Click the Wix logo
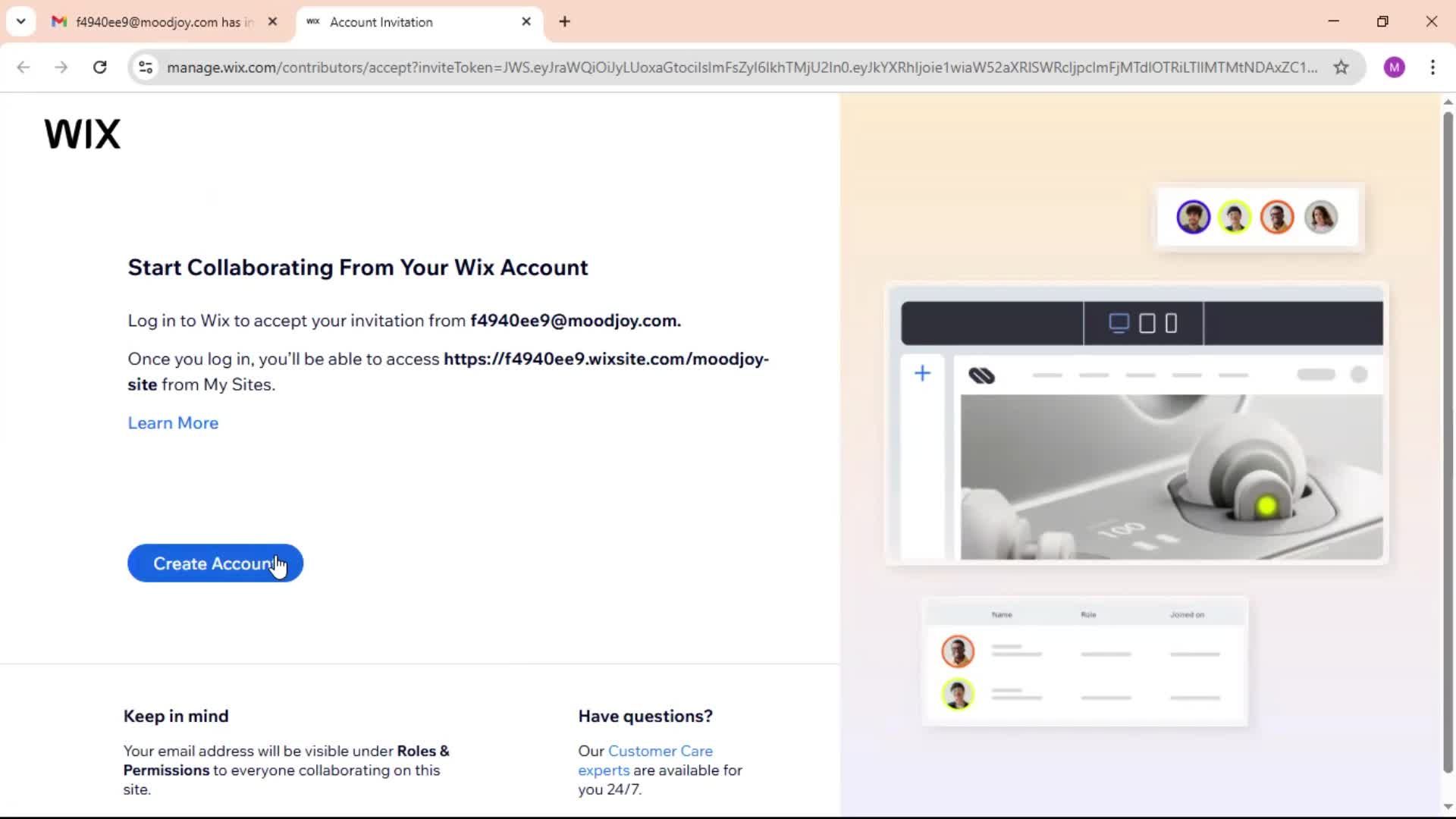This screenshot has width=1456, height=819. pos(82,134)
